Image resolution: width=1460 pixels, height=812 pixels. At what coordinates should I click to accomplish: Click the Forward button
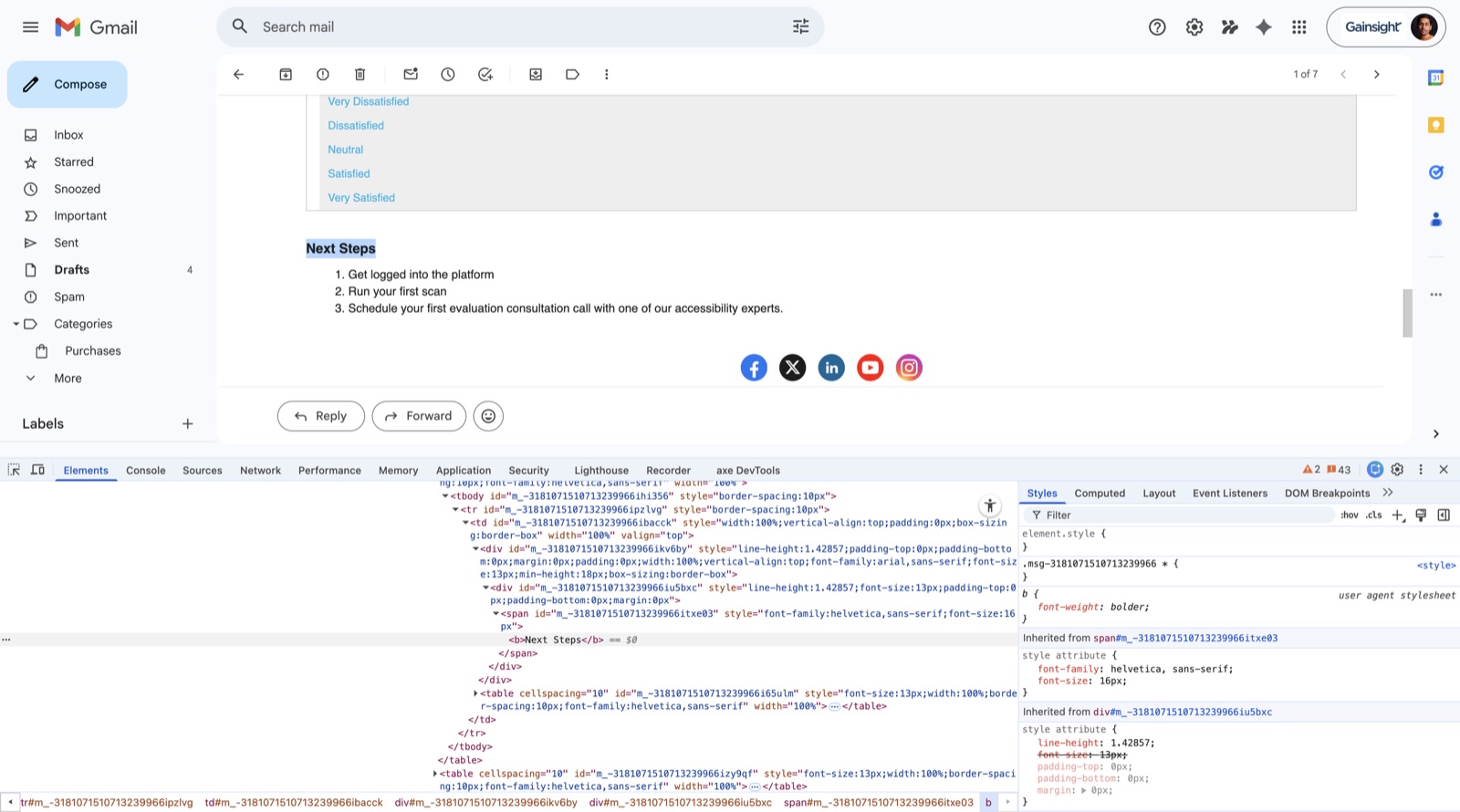419,416
